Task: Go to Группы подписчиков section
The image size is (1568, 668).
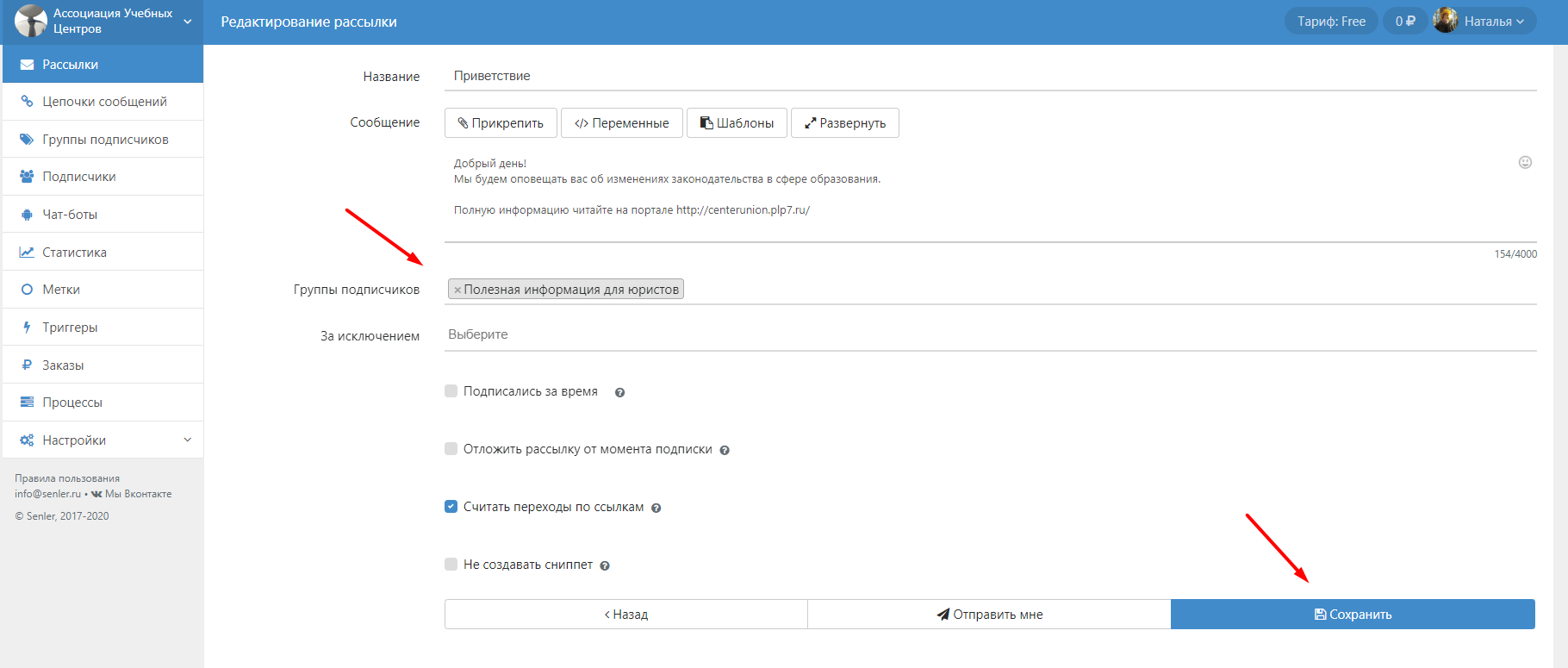Action: 103,140
